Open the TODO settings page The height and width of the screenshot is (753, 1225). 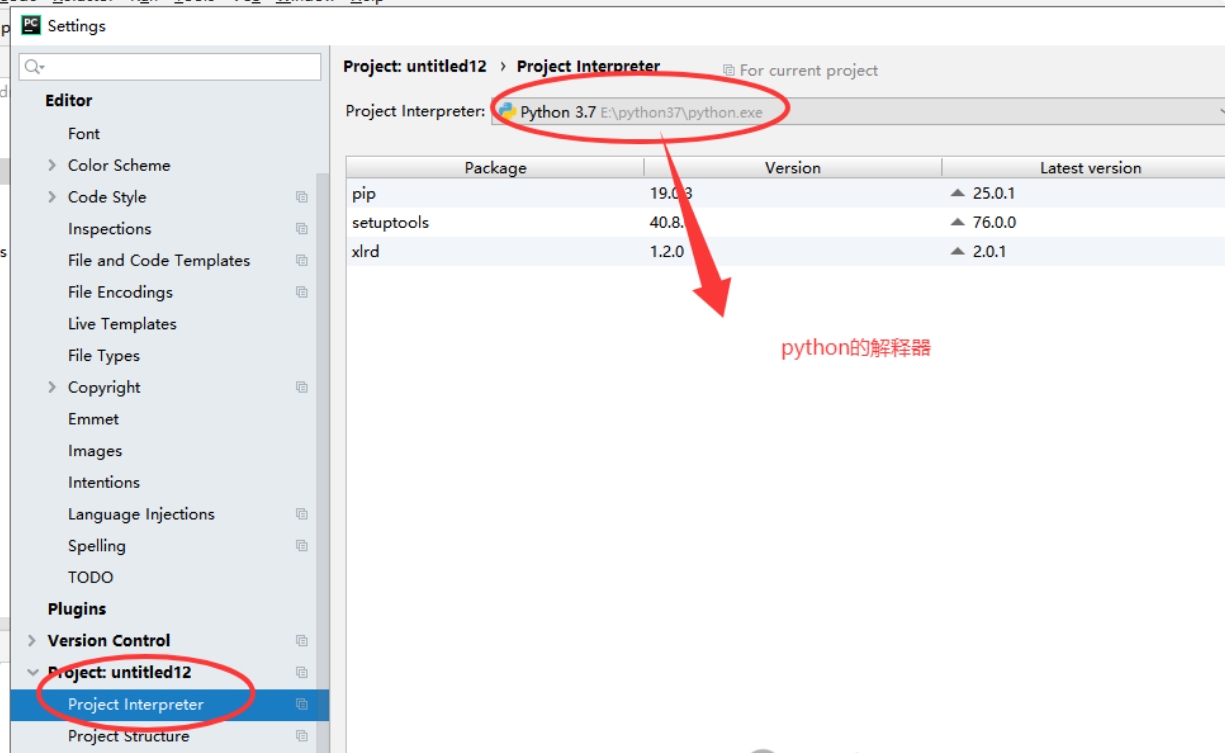(x=90, y=577)
